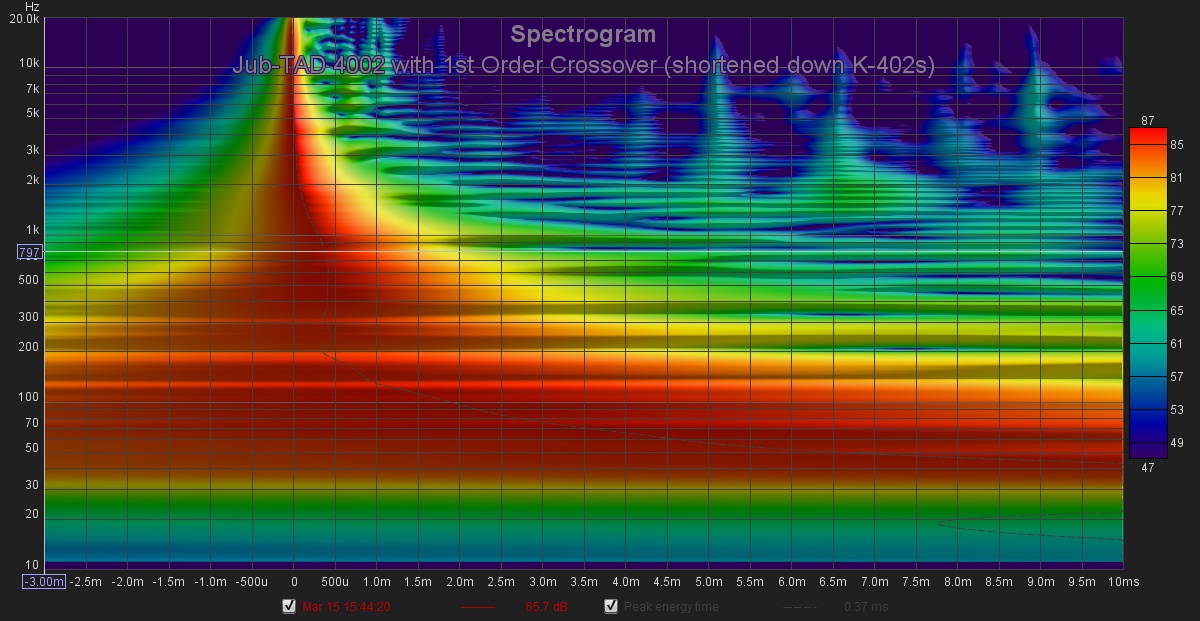Click the 53 color scale label
1200x621 pixels.
coord(1177,410)
